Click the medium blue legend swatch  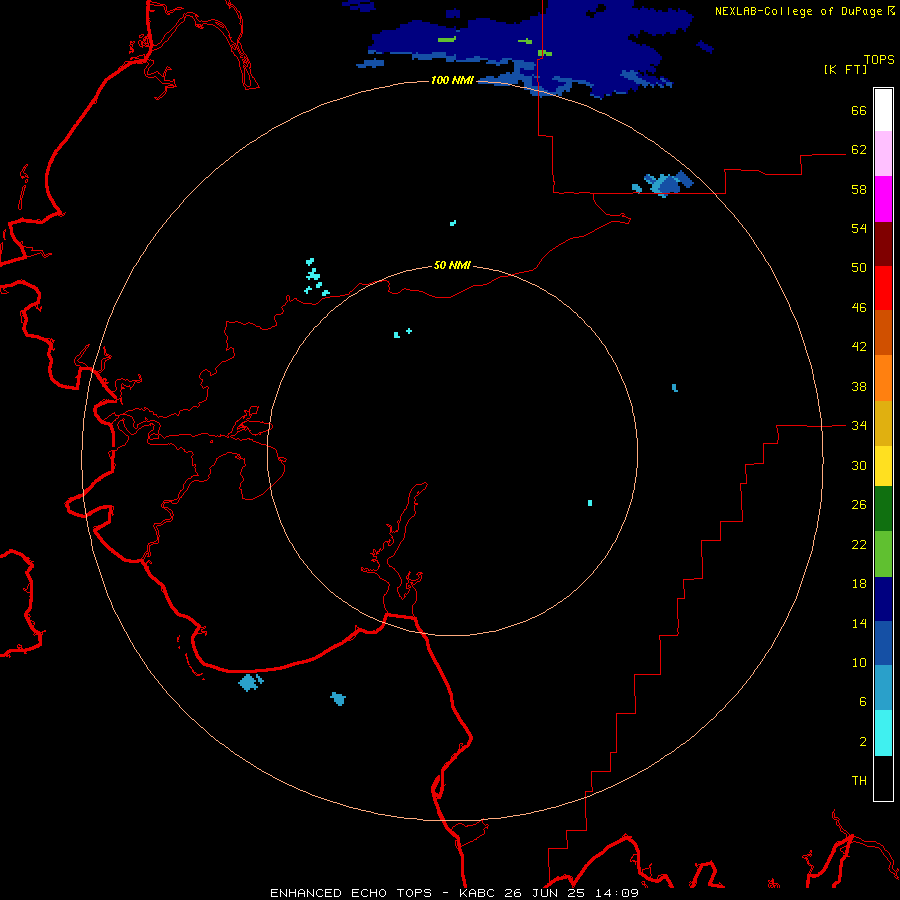(883, 643)
